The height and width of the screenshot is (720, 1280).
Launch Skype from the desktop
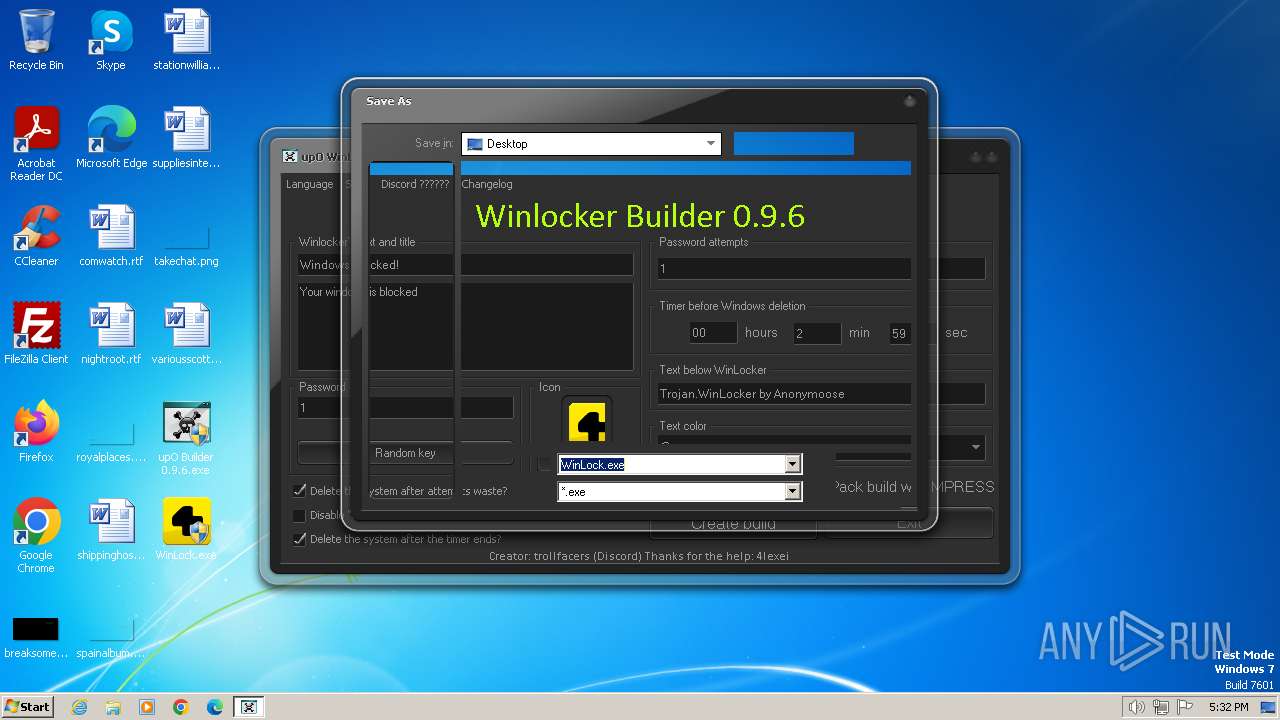110,41
